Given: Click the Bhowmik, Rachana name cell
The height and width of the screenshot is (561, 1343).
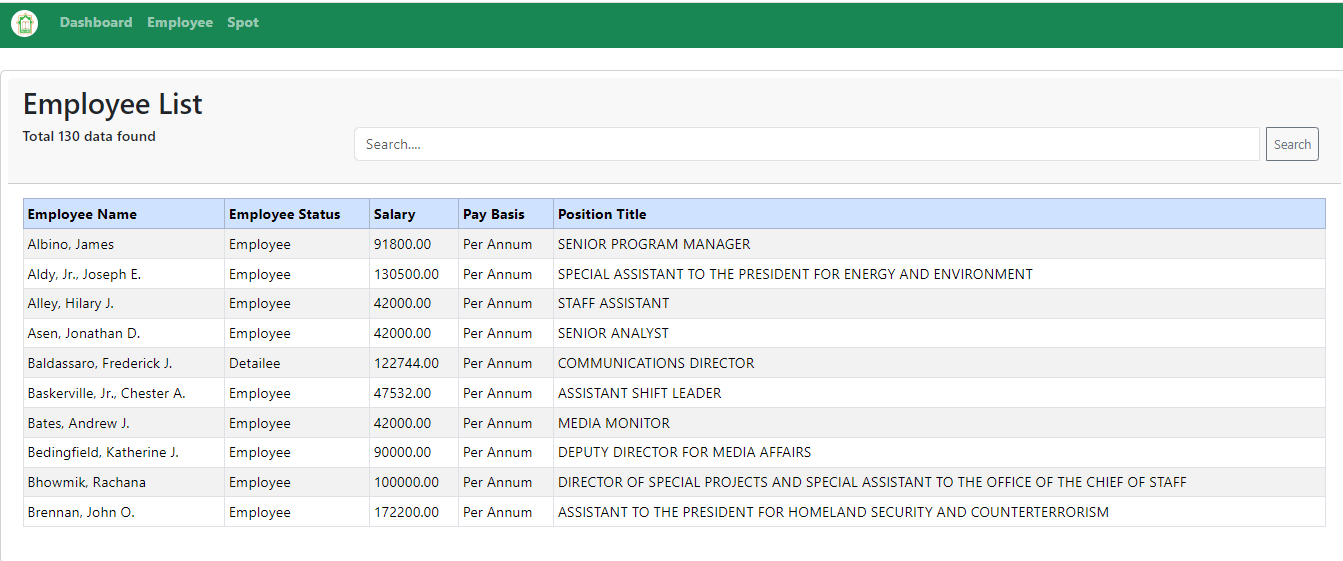Looking at the screenshot, I should 87,482.
